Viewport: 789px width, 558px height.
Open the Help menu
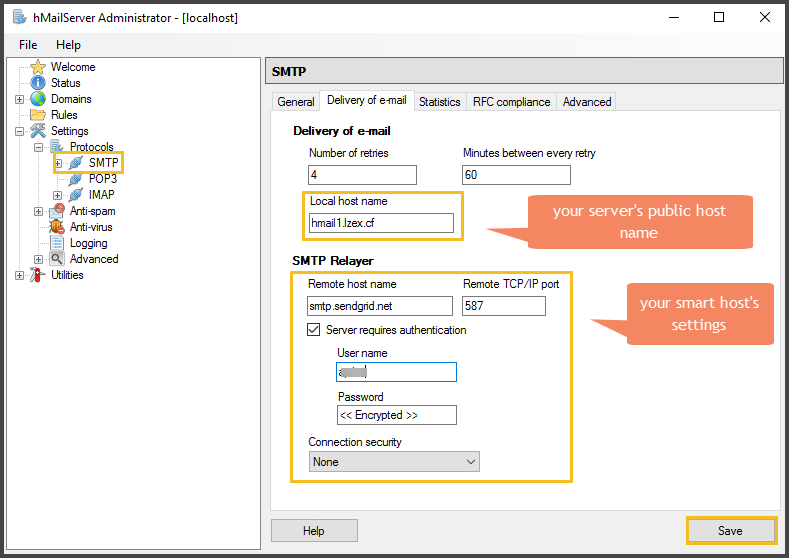click(68, 45)
